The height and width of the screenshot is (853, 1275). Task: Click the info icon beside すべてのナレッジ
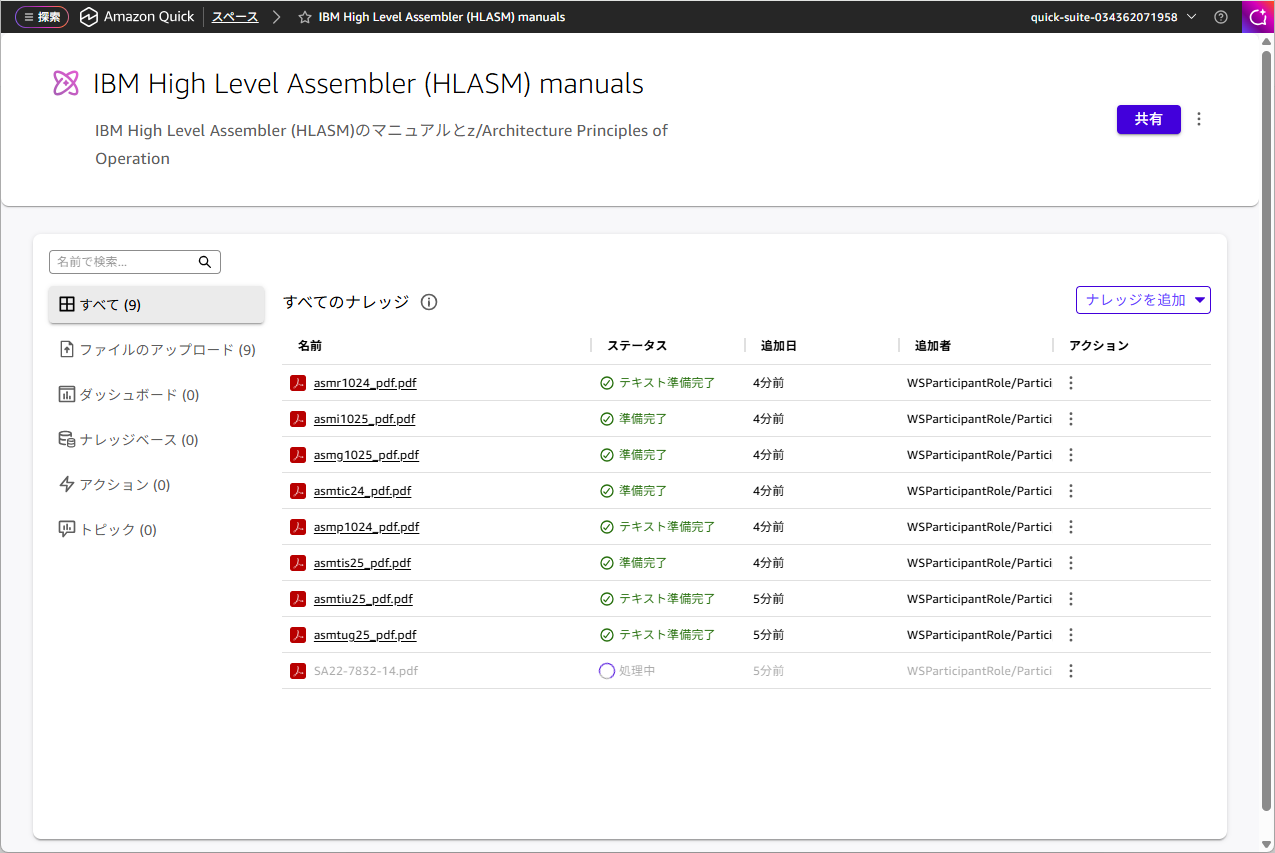click(429, 302)
